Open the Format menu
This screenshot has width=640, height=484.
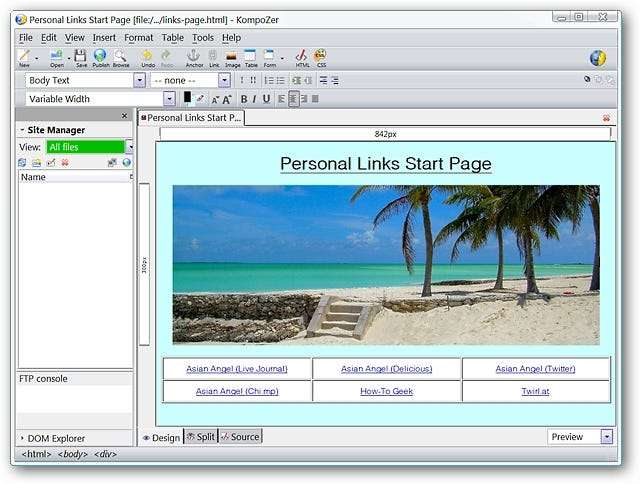pyautogui.click(x=138, y=38)
